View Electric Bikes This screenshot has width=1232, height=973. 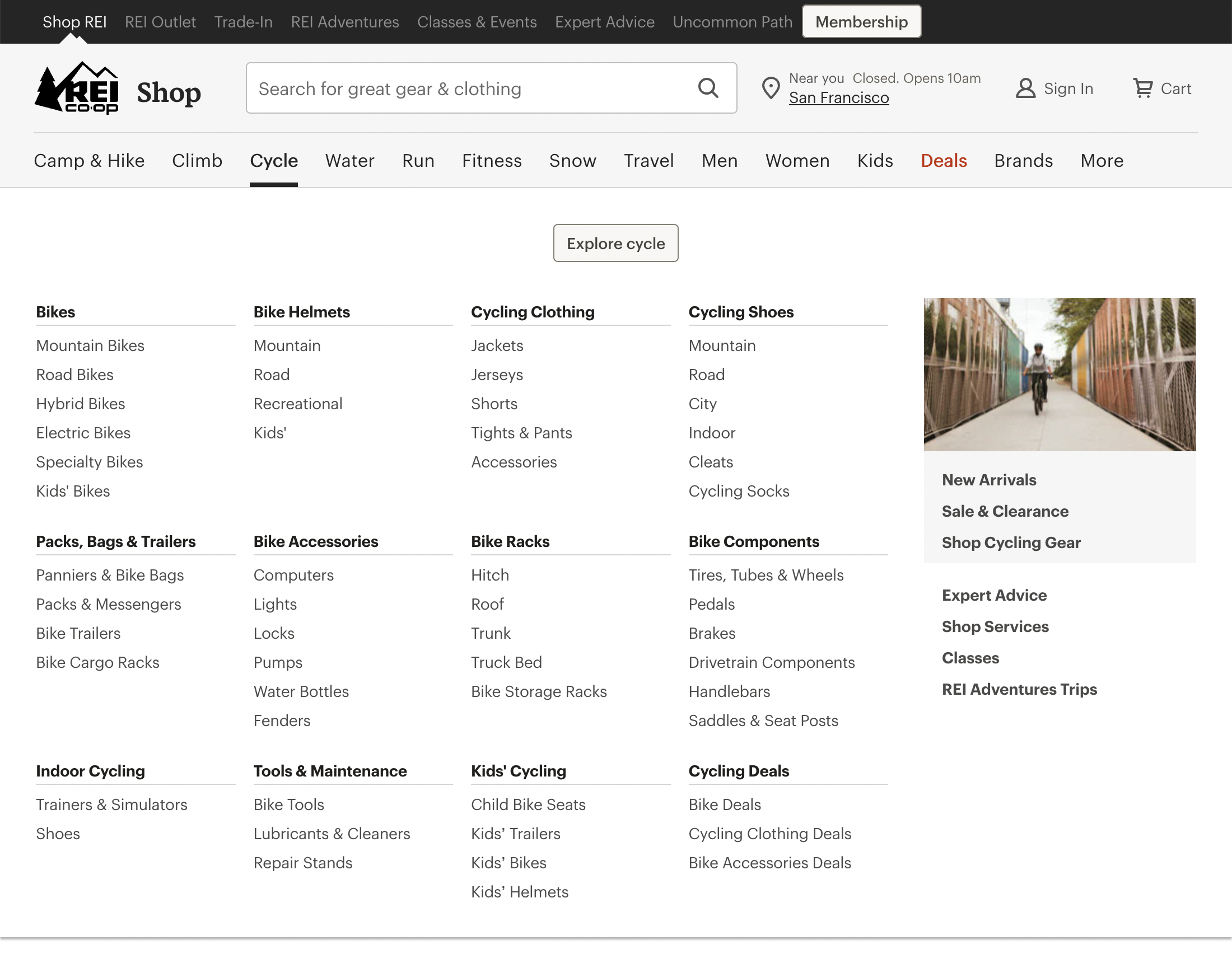[83, 433]
